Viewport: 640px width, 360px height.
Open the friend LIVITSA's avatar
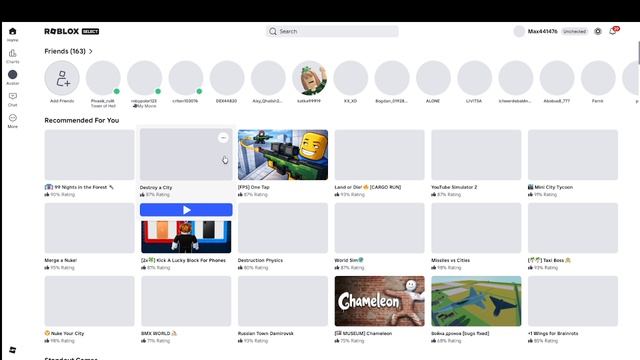[474, 78]
